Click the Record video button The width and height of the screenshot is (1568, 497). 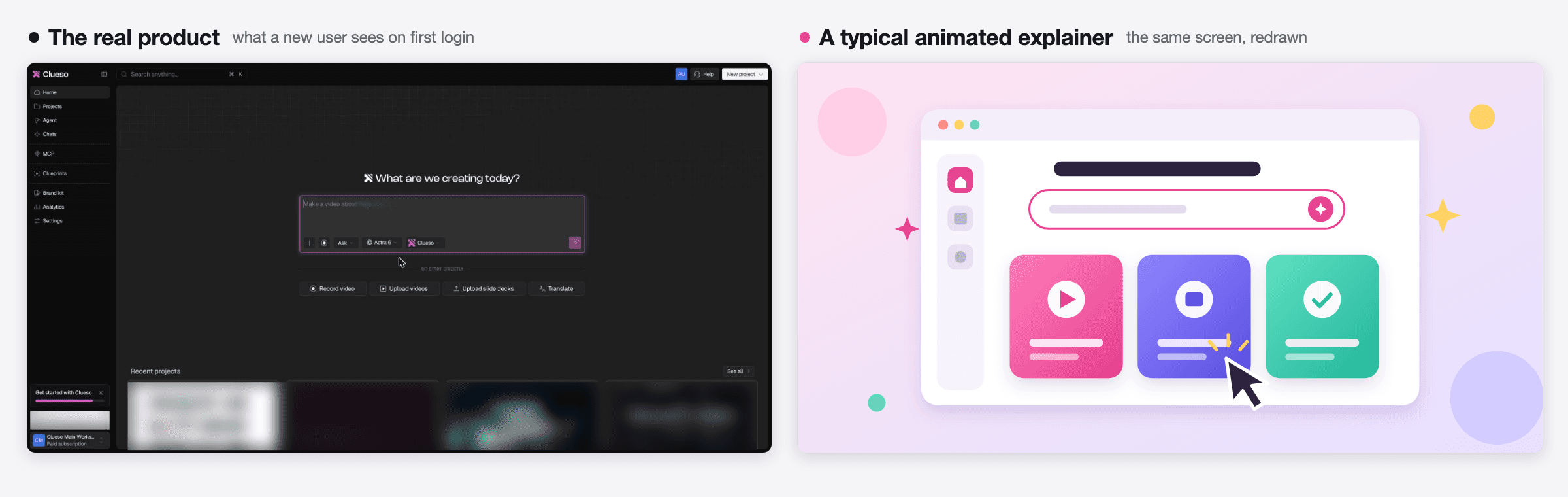[333, 288]
